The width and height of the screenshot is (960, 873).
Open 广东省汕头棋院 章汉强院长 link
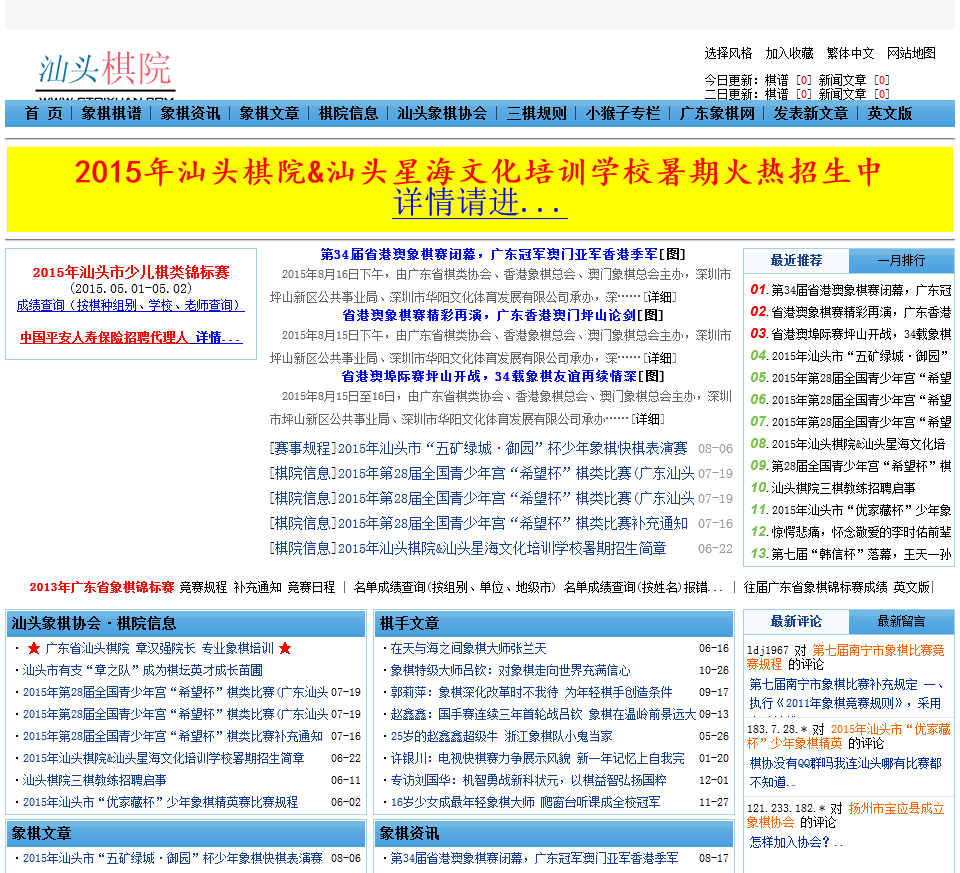(x=160, y=648)
